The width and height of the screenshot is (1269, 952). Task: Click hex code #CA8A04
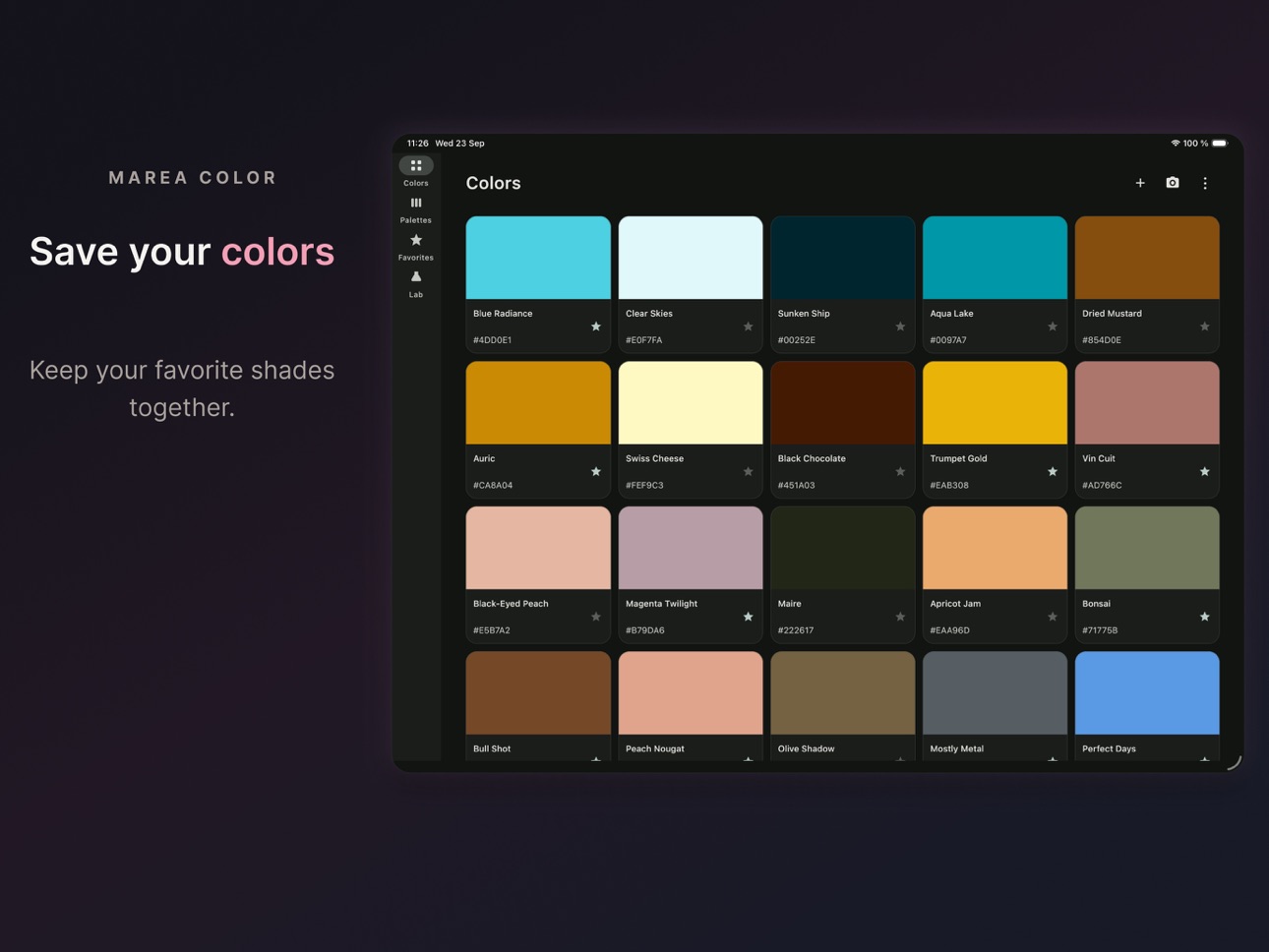tap(493, 485)
